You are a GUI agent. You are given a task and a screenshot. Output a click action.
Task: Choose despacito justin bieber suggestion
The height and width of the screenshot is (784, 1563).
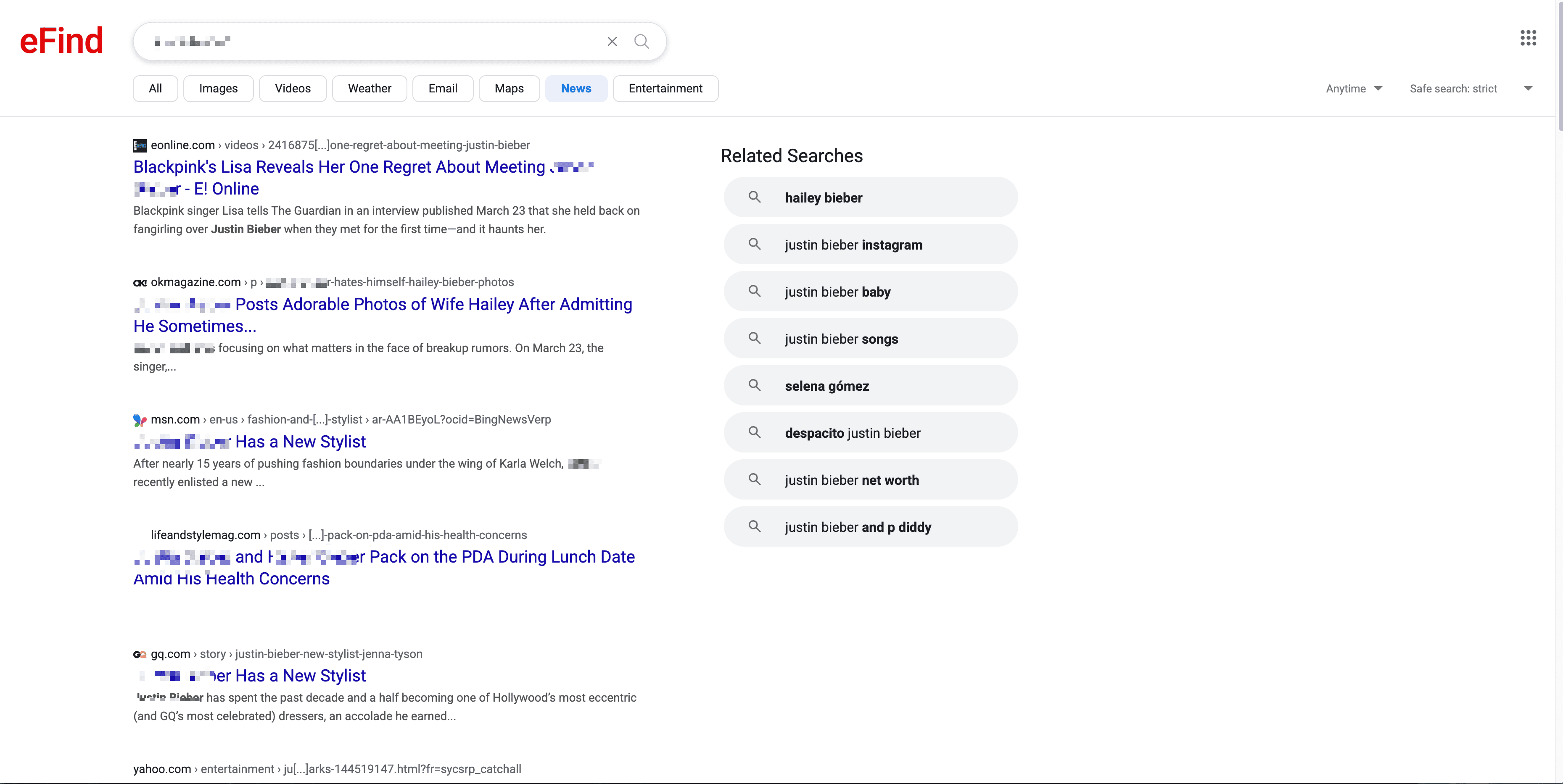[x=852, y=433]
